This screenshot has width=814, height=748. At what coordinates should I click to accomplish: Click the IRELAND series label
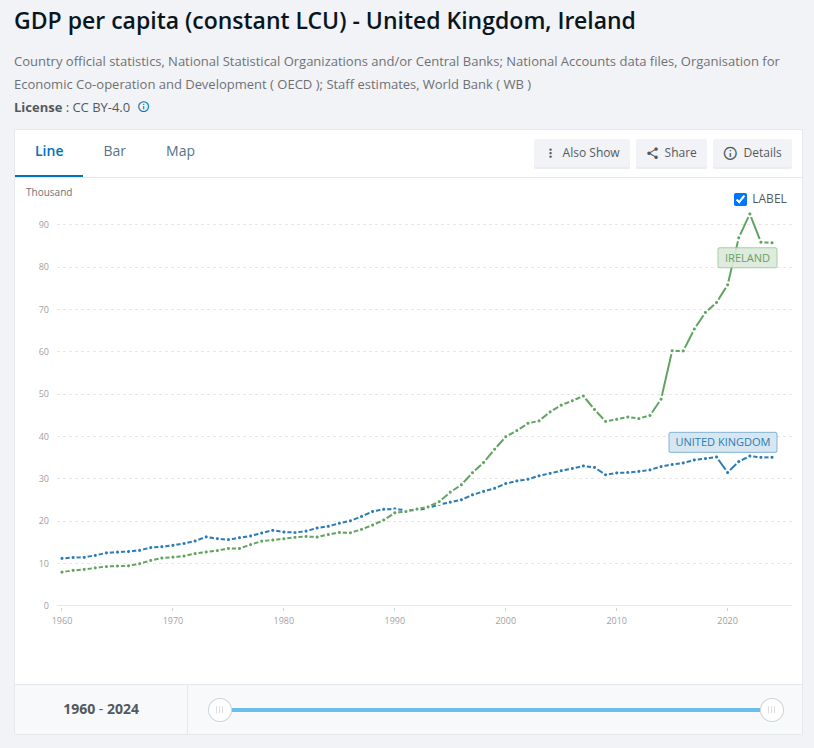[747, 258]
